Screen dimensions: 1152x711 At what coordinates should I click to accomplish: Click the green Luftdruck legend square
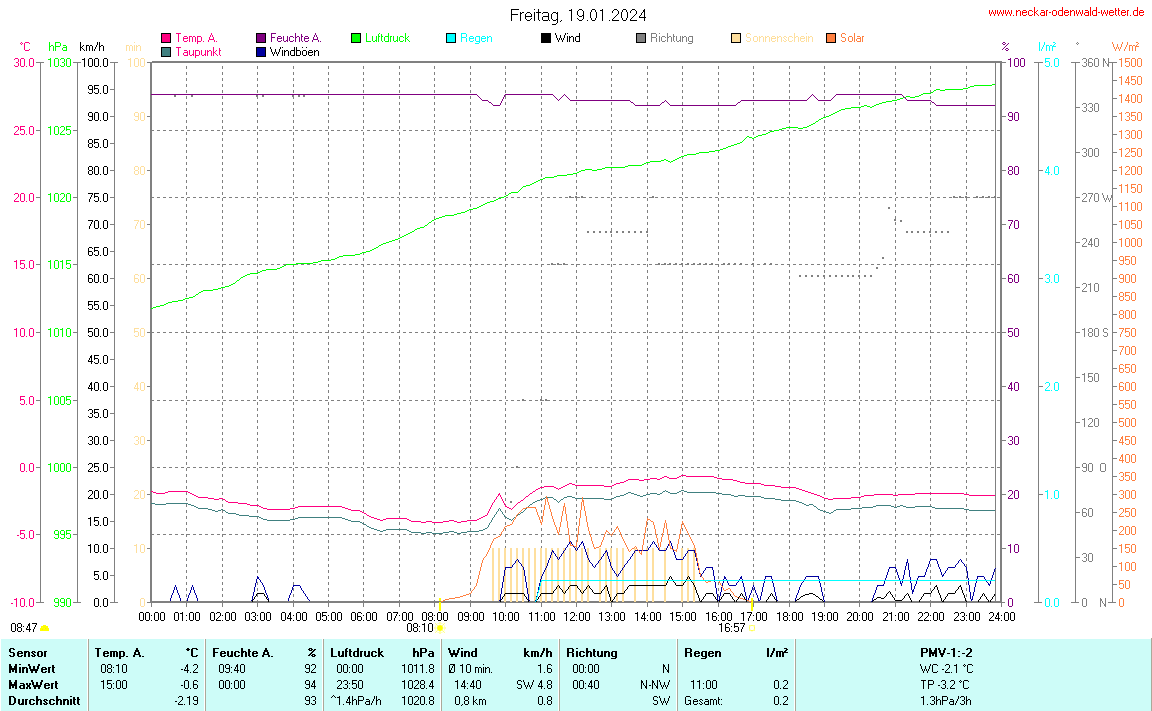(356, 39)
